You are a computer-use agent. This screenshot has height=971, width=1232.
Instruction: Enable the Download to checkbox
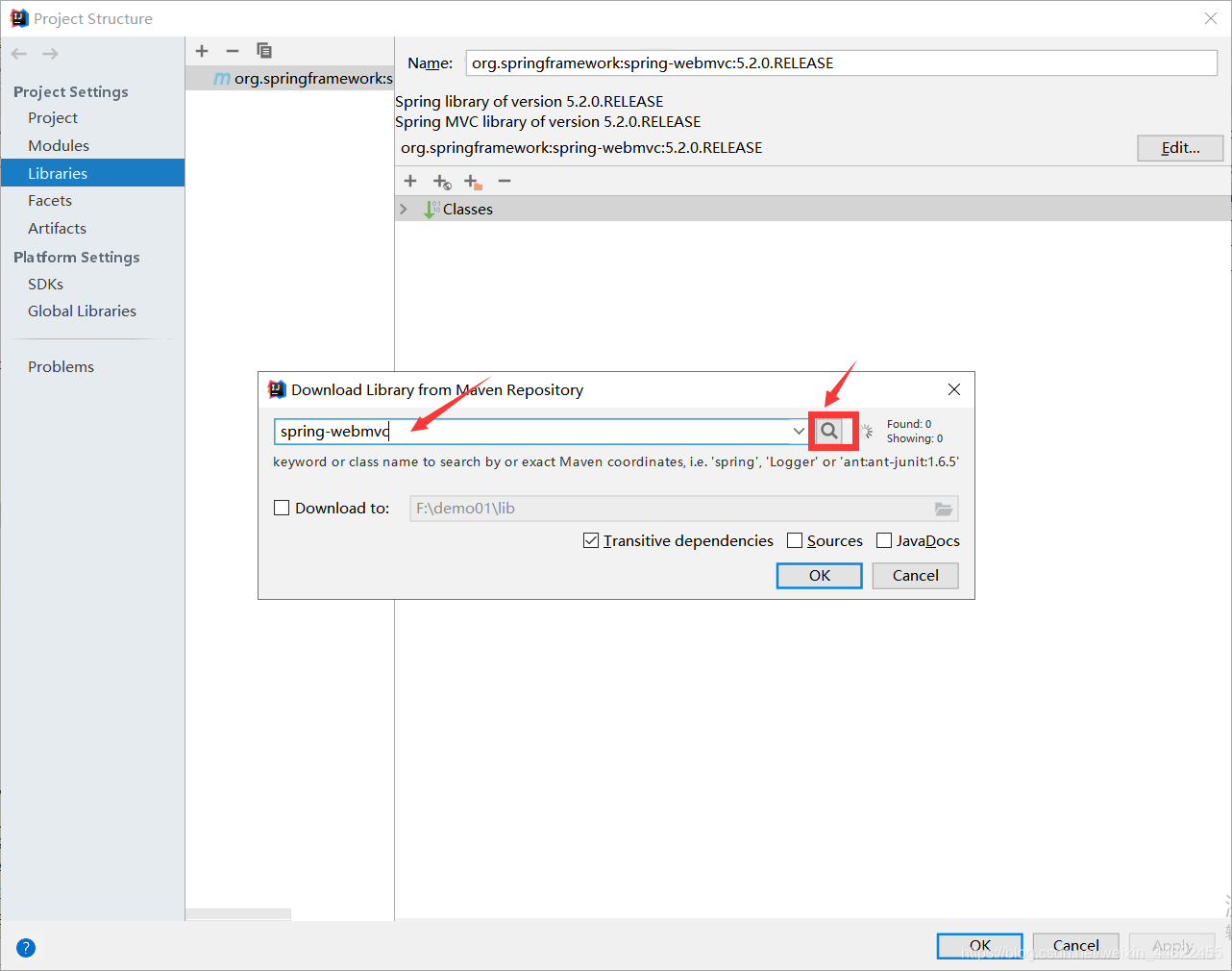pyautogui.click(x=282, y=508)
